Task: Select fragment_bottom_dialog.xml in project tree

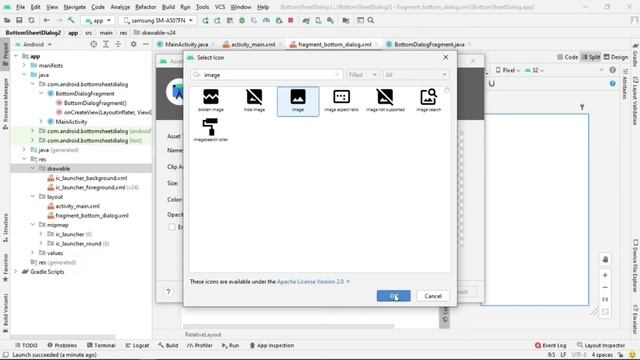Action: (92, 216)
